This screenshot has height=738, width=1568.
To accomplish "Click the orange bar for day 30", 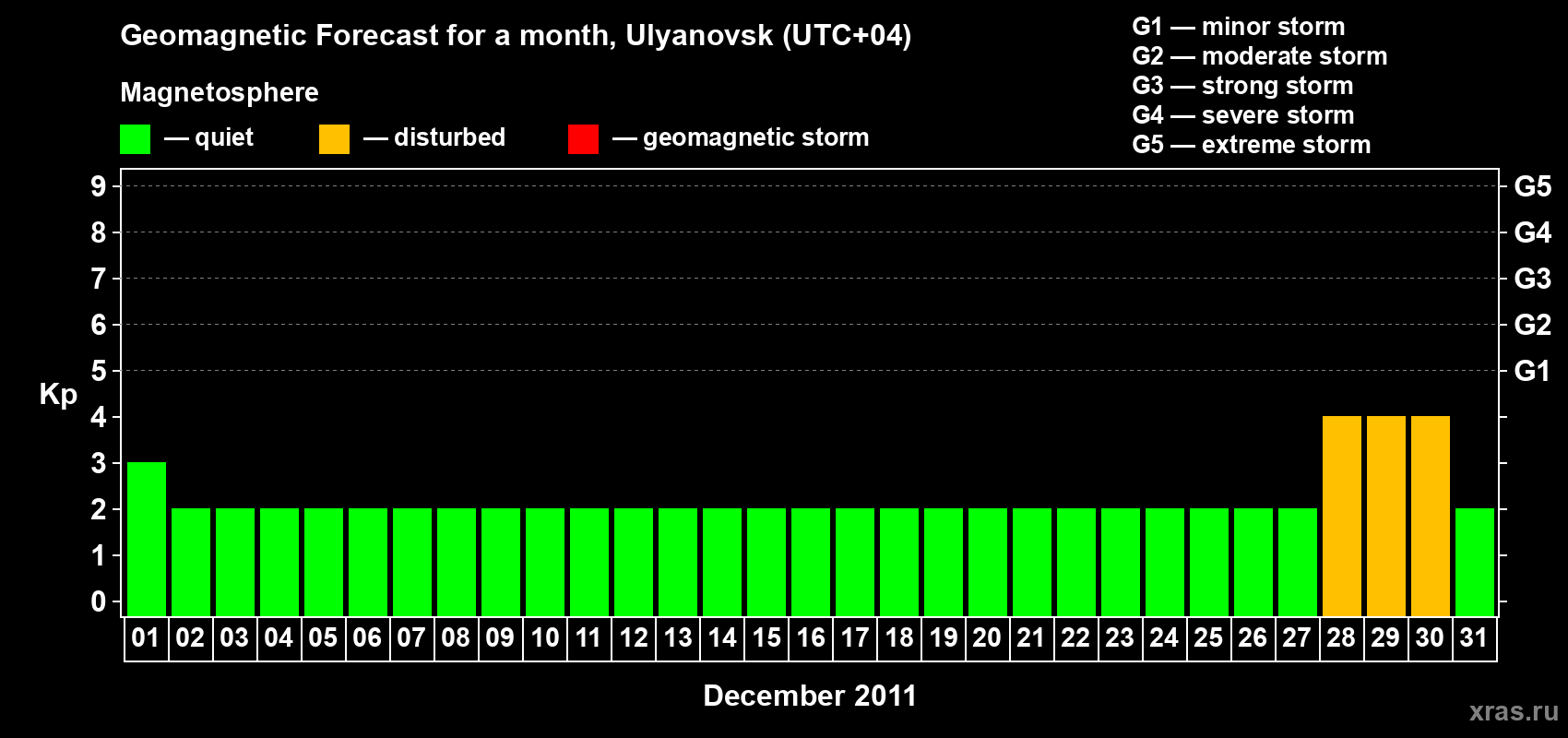I will tap(1431, 516).
